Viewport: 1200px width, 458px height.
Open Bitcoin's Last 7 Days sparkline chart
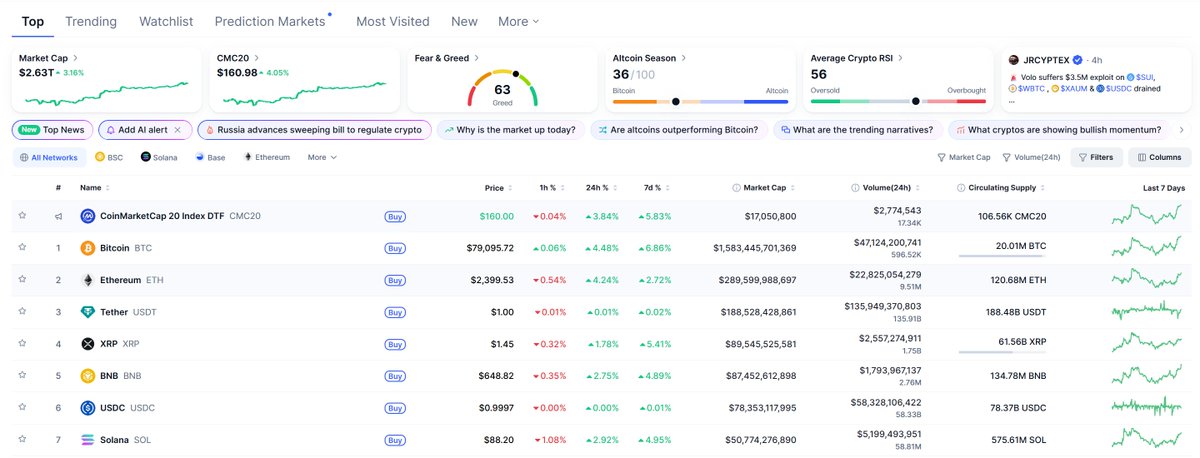pyautogui.click(x=1148, y=248)
